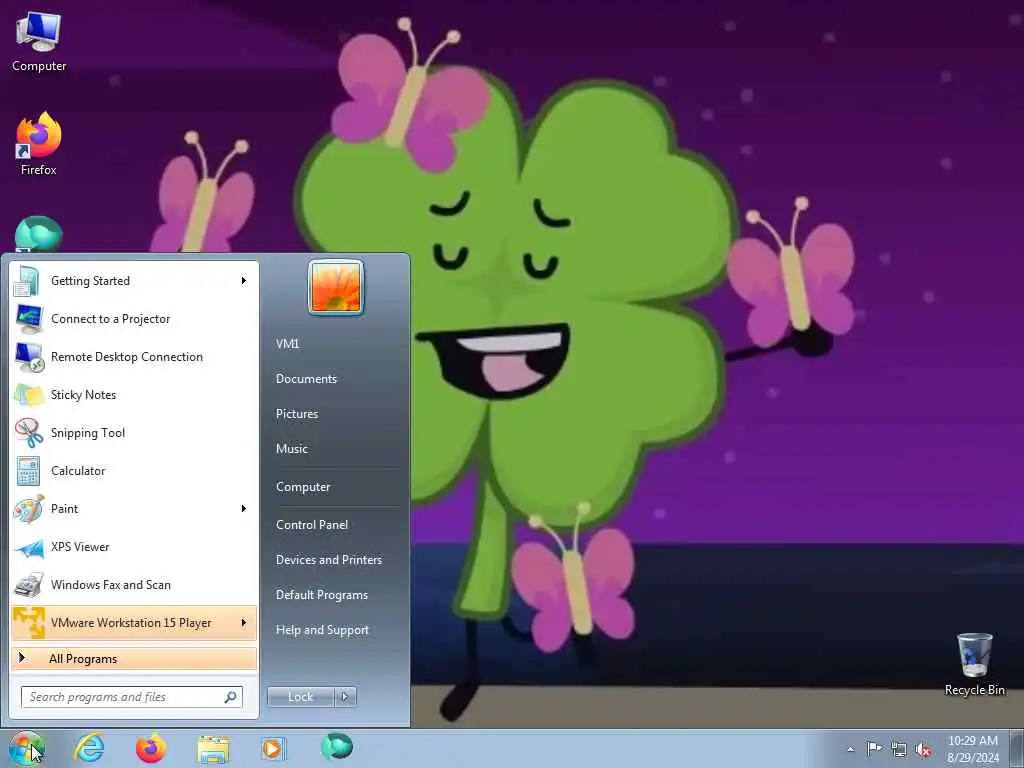Open Music from Start menu
The image size is (1024, 768).
pyautogui.click(x=292, y=449)
